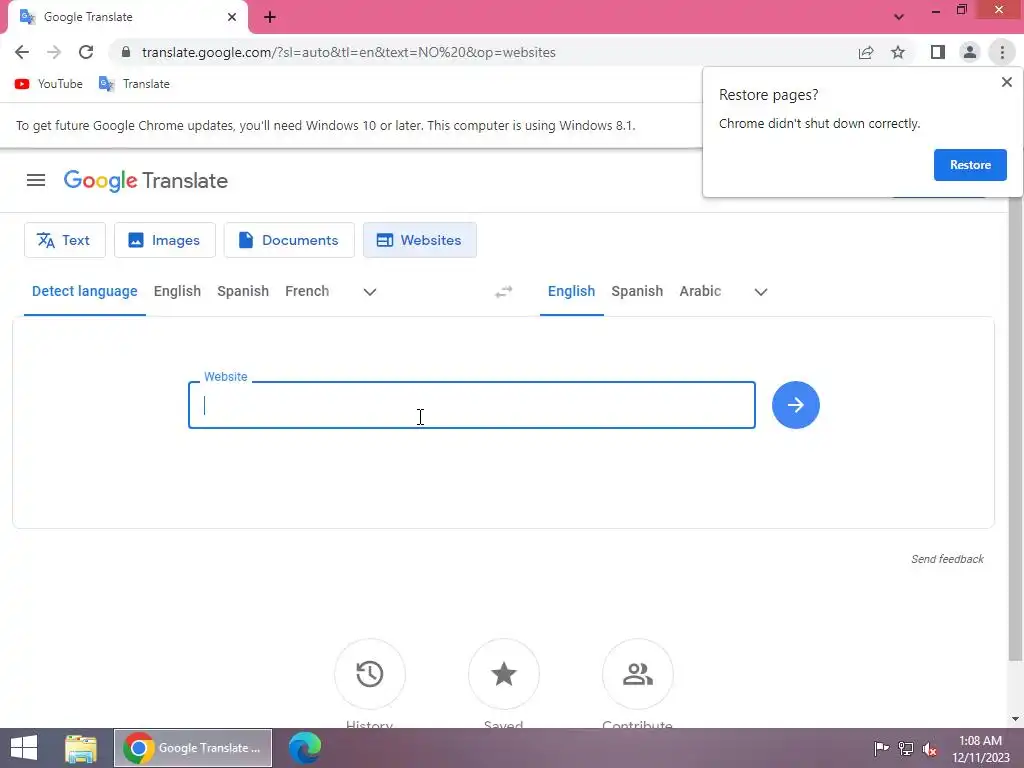Image resolution: width=1024 pixels, height=768 pixels.
Task: Click the Send feedback link
Action: [947, 559]
